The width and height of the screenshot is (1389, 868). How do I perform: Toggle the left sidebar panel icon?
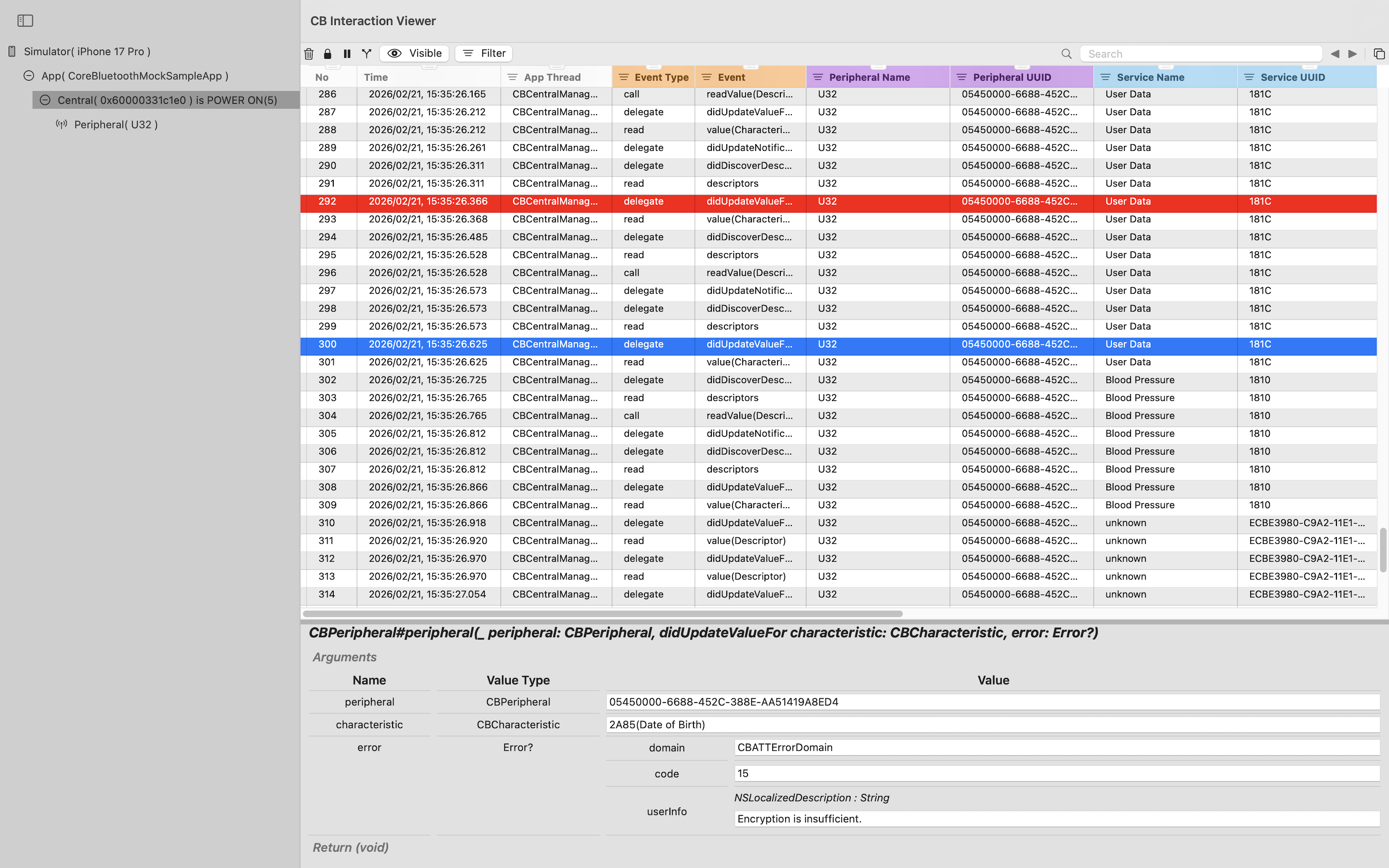click(x=25, y=20)
